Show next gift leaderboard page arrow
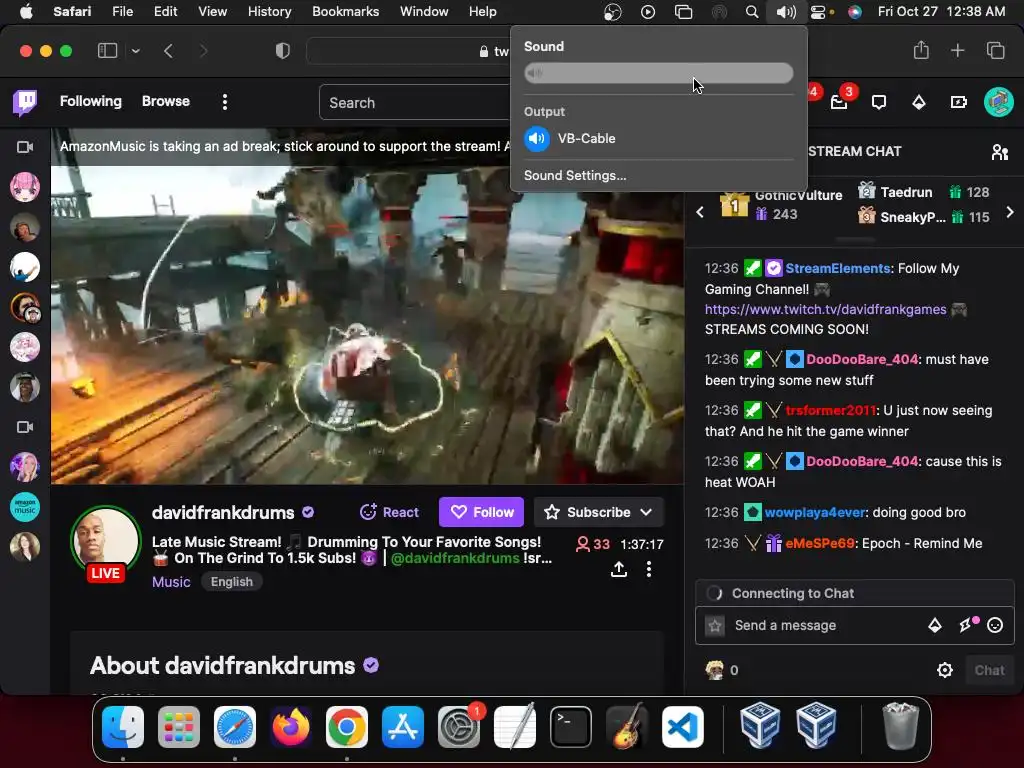This screenshot has height=768, width=1024. click(1010, 212)
